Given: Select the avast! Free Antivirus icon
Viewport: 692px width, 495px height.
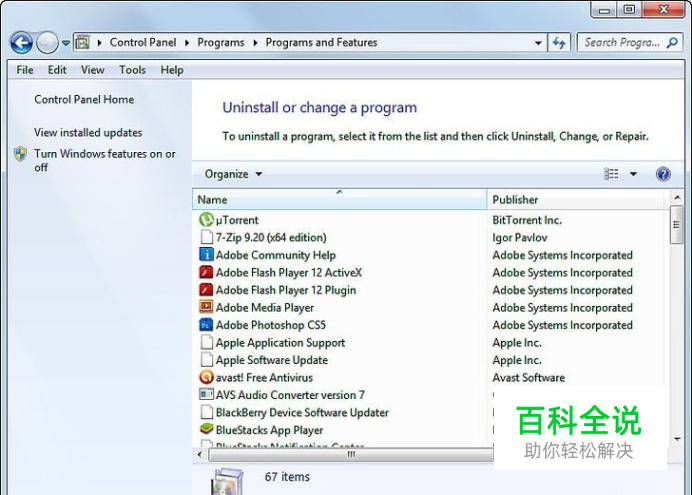Looking at the screenshot, I should 206,377.
